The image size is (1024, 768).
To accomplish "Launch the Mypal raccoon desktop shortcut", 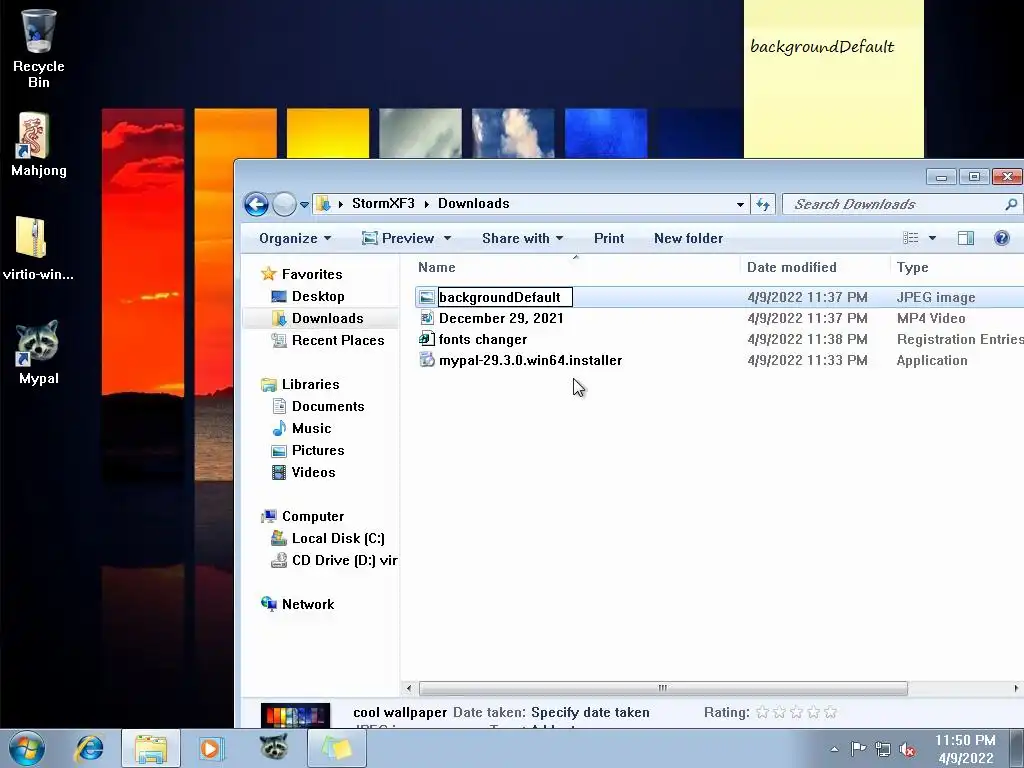I will pos(38,353).
